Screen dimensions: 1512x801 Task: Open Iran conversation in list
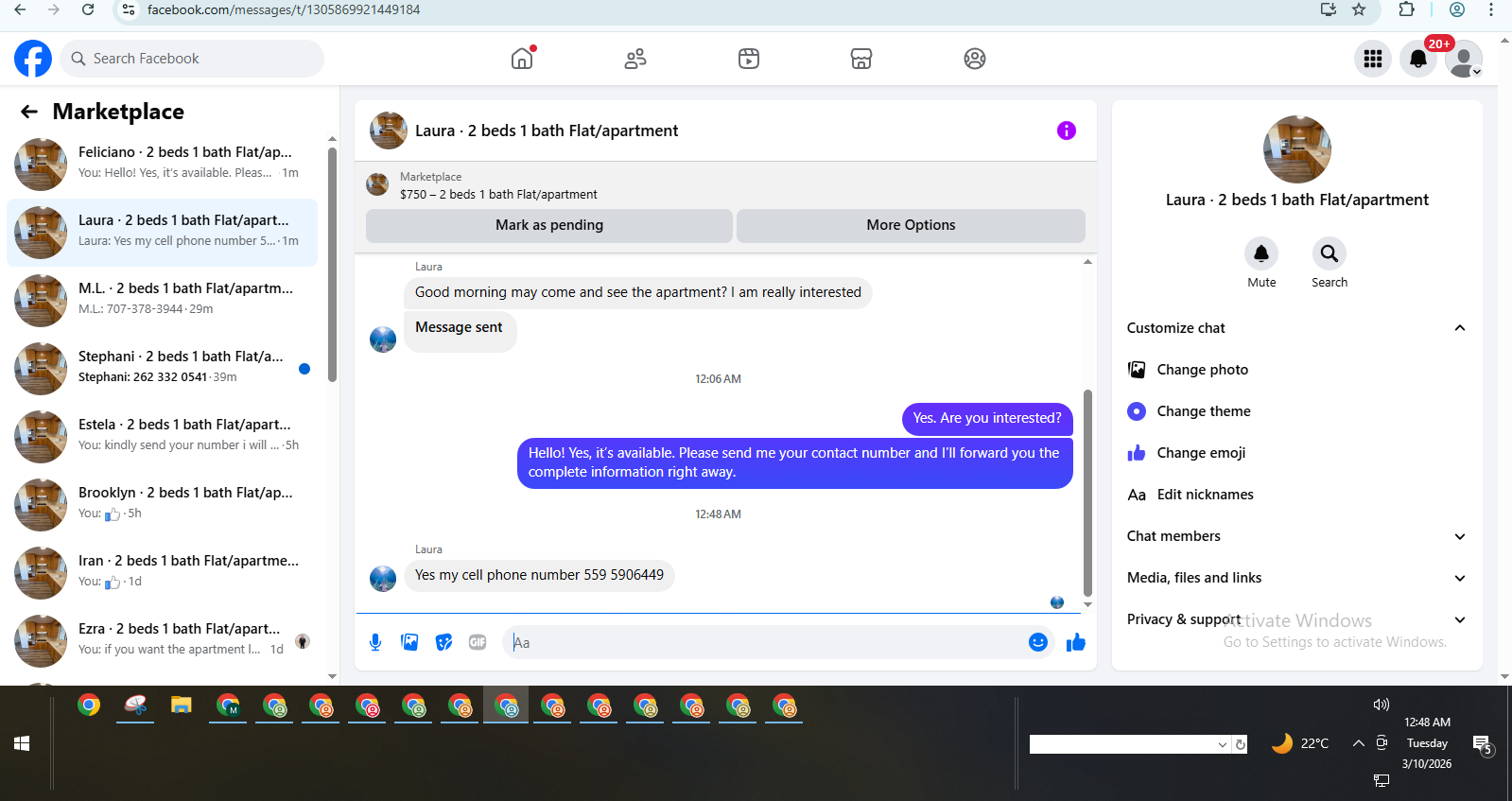163,573
